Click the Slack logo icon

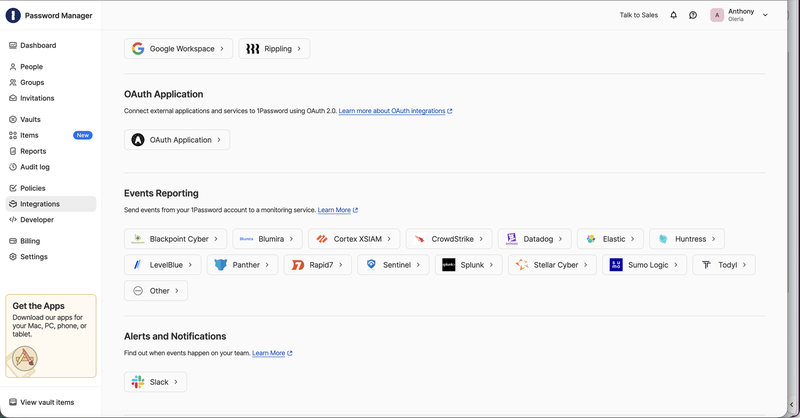(x=138, y=382)
